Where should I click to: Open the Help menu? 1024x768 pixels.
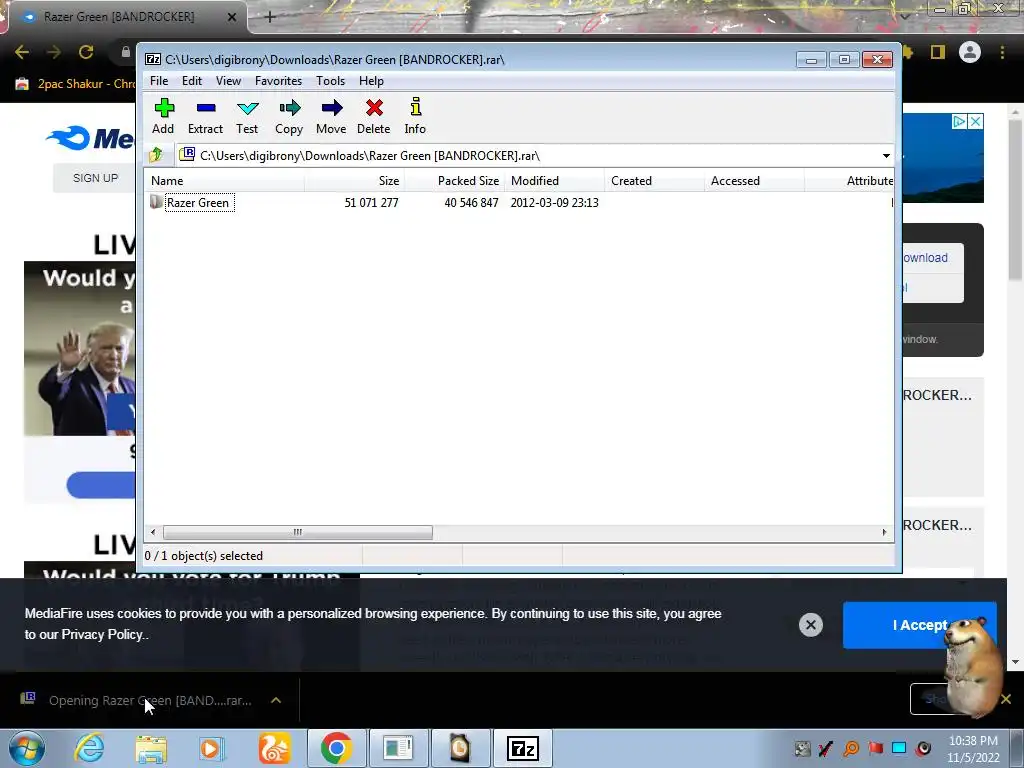[371, 81]
